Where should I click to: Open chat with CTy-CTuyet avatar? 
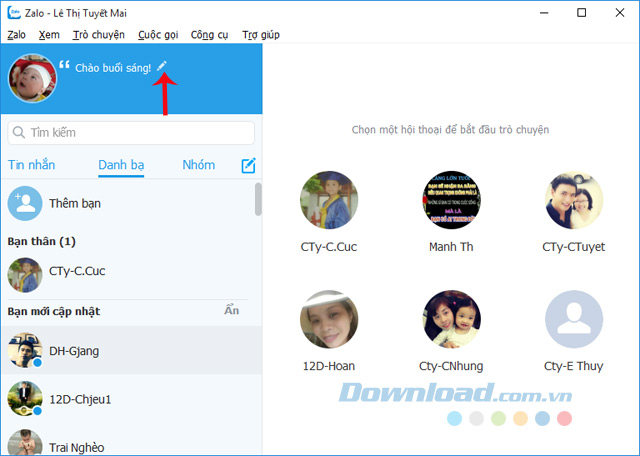pyautogui.click(x=574, y=200)
